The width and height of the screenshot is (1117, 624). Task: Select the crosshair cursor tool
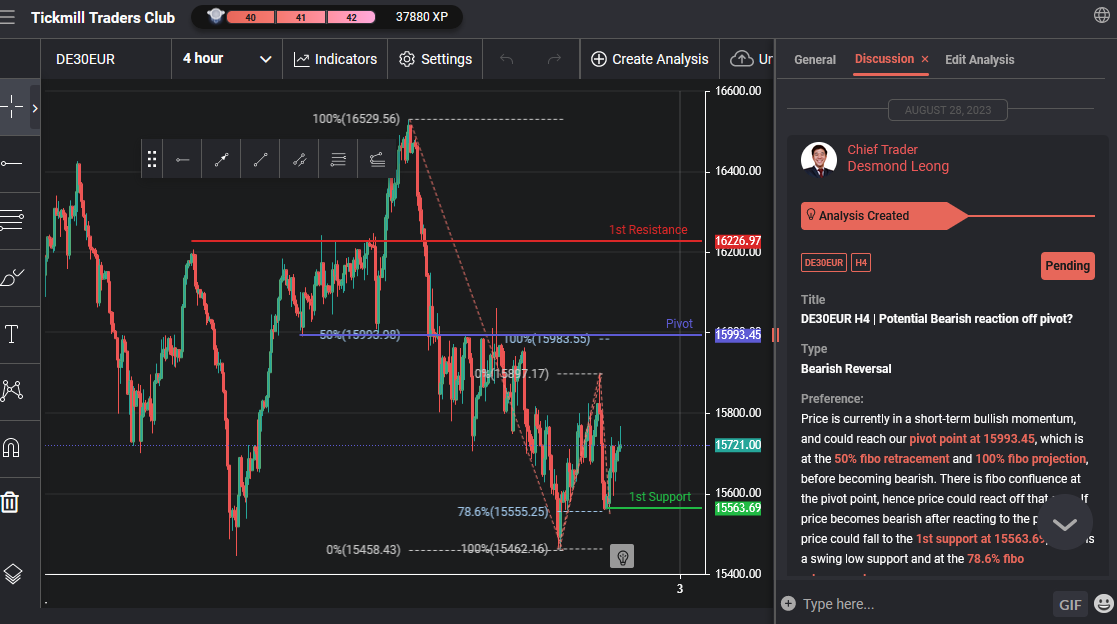(12, 108)
